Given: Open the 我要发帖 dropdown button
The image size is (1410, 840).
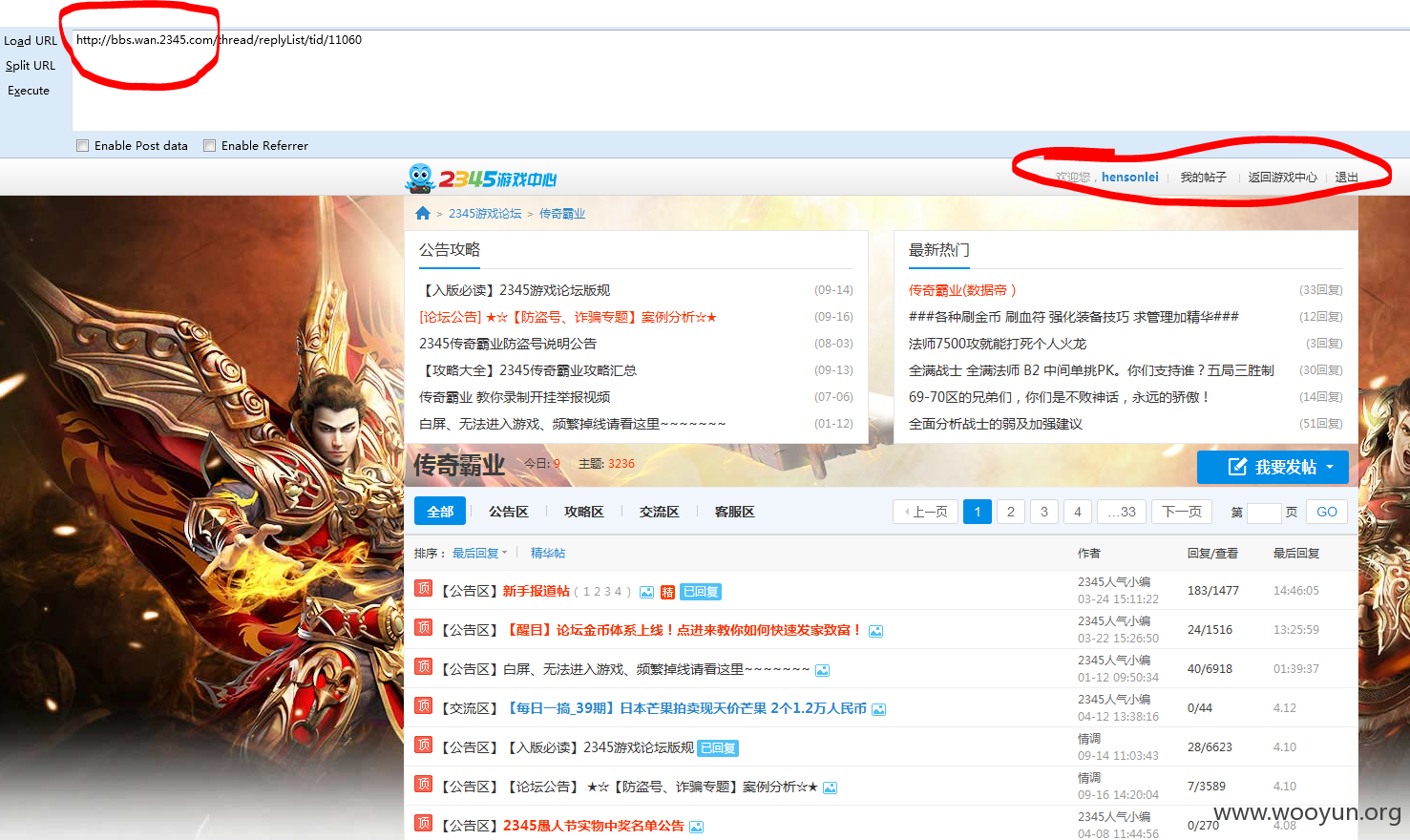Looking at the screenshot, I should 1273,467.
